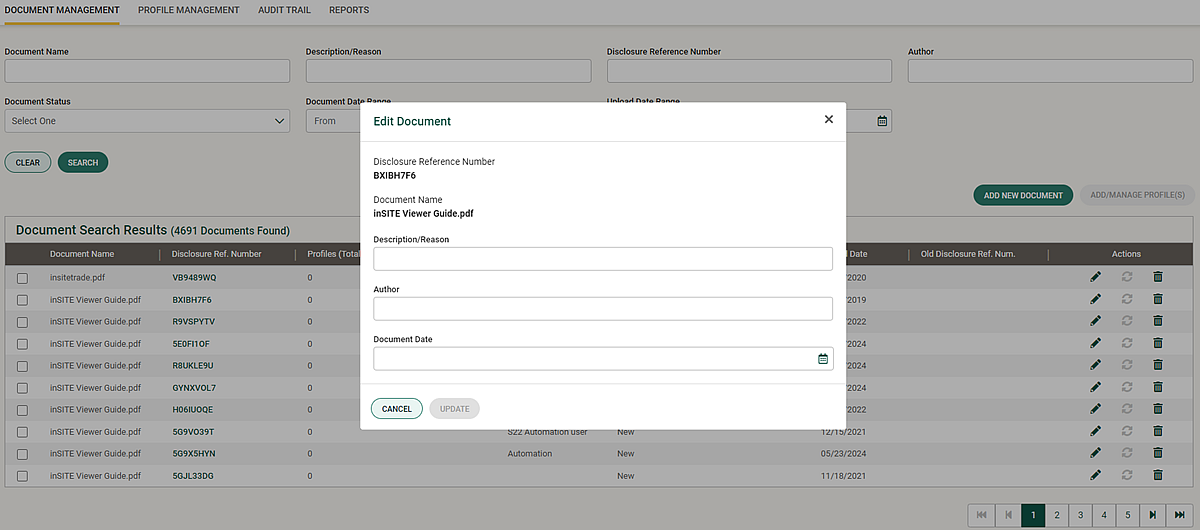1200x530 pixels.
Task: Go to the next page of results
Action: click(x=1153, y=515)
